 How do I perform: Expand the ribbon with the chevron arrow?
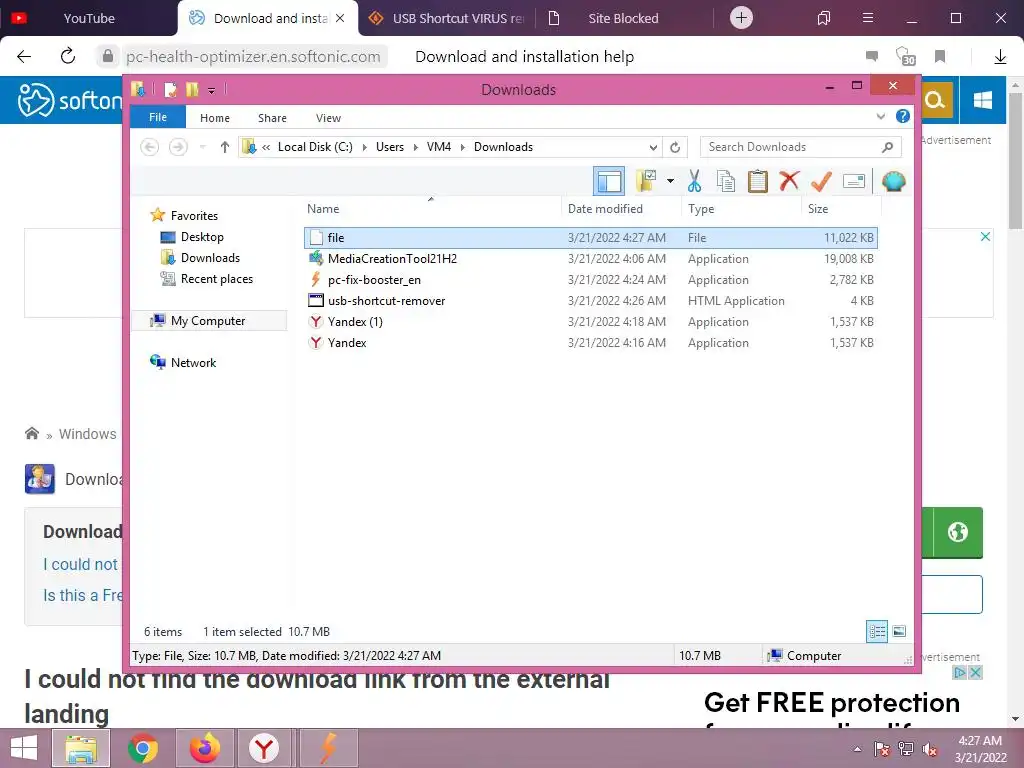point(880,116)
